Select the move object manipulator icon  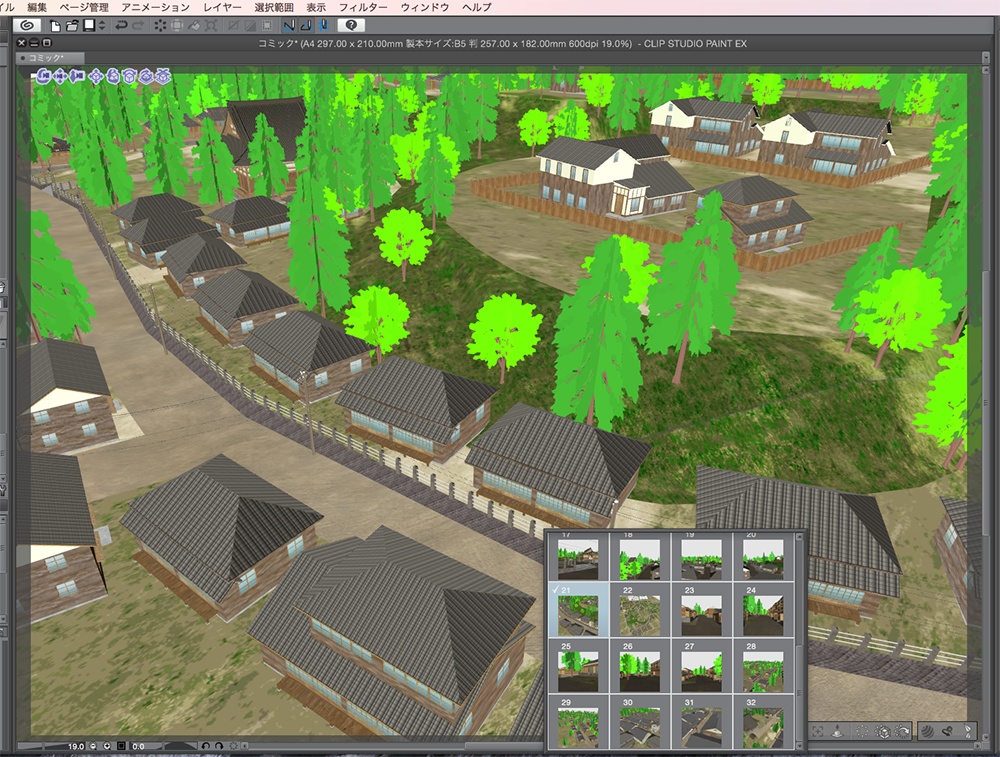[x=96, y=77]
